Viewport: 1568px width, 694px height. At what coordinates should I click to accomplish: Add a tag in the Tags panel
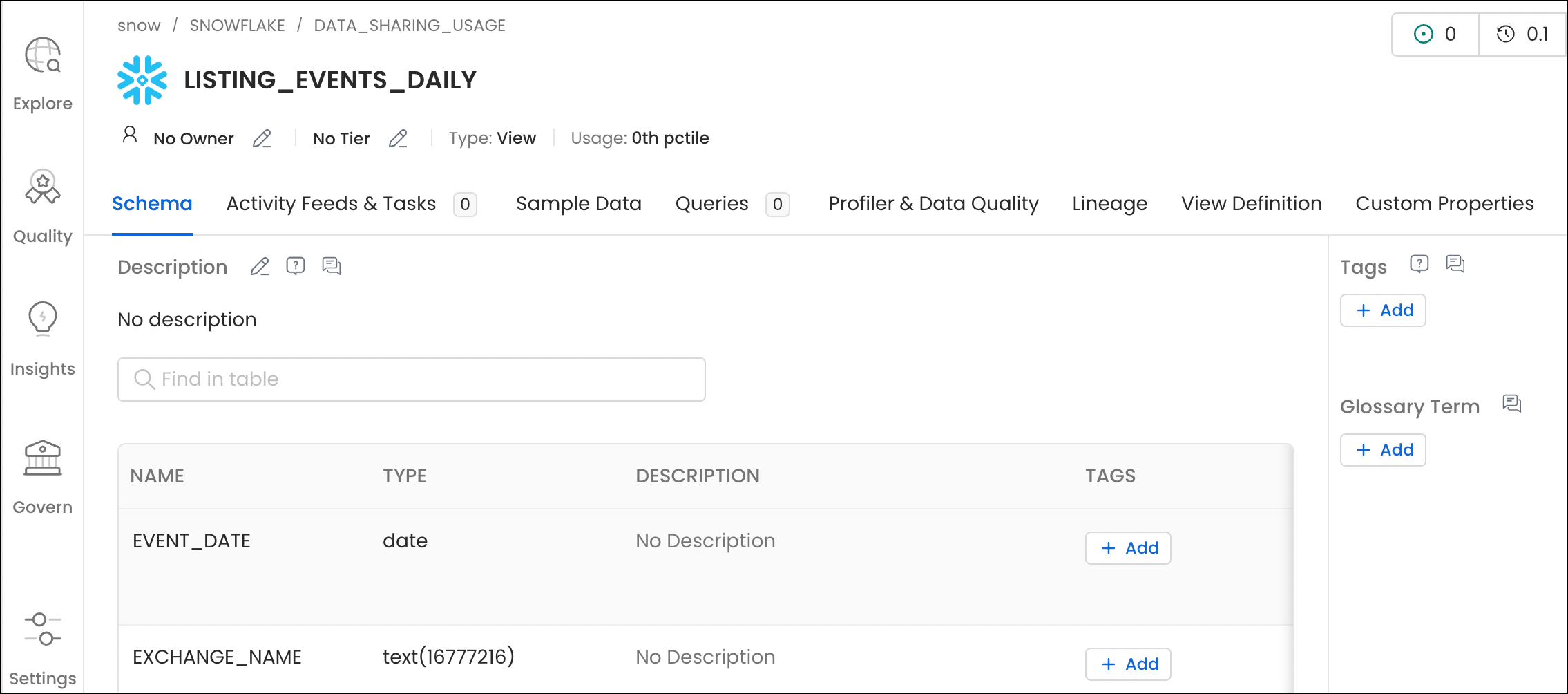click(1383, 310)
